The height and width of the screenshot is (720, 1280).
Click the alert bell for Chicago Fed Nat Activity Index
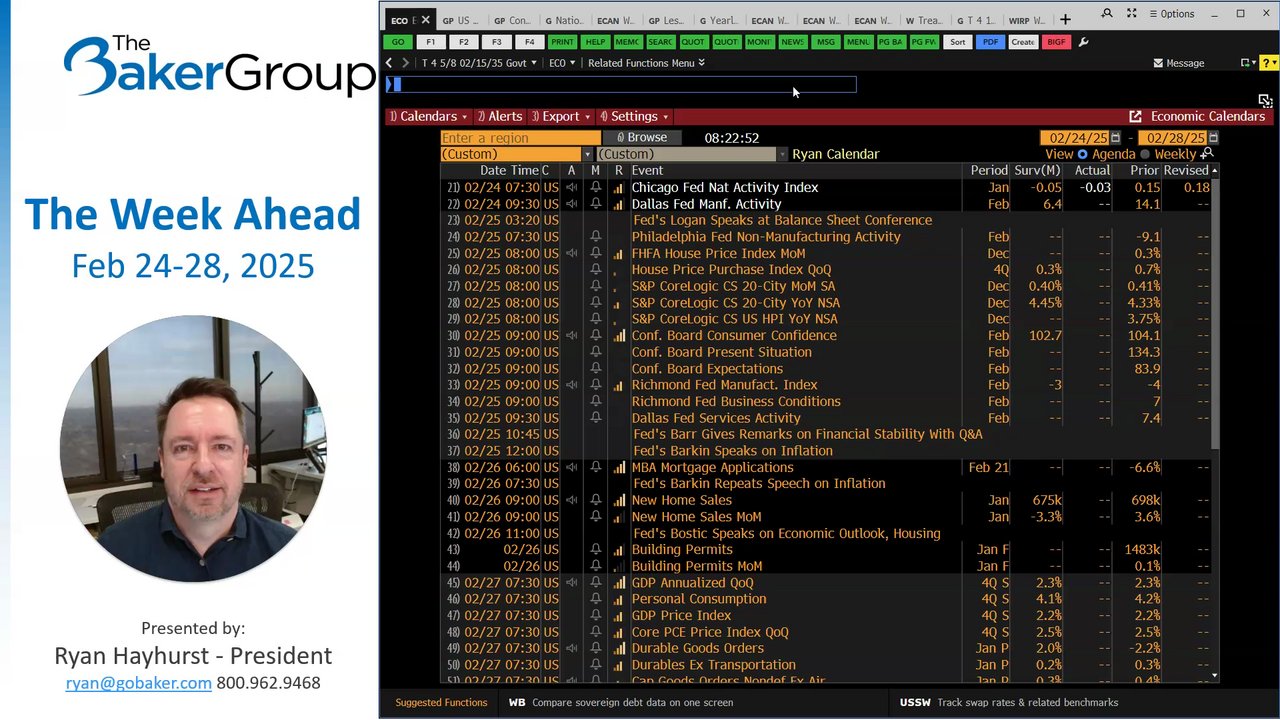click(596, 187)
